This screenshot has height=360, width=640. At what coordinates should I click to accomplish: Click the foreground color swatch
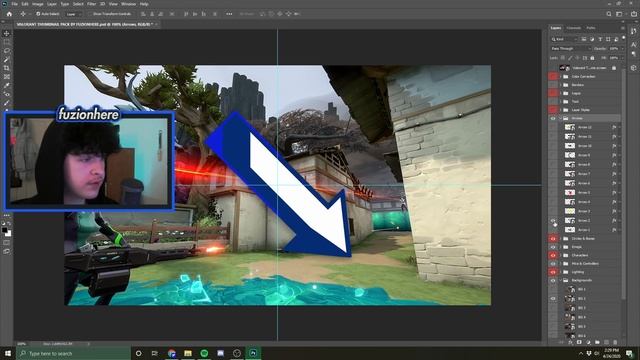(4, 230)
